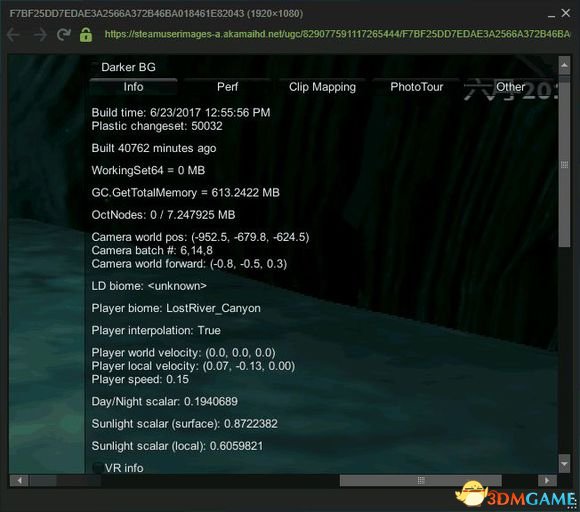Switch to the Perf tab
This screenshot has width=580, height=512.
(x=227, y=87)
